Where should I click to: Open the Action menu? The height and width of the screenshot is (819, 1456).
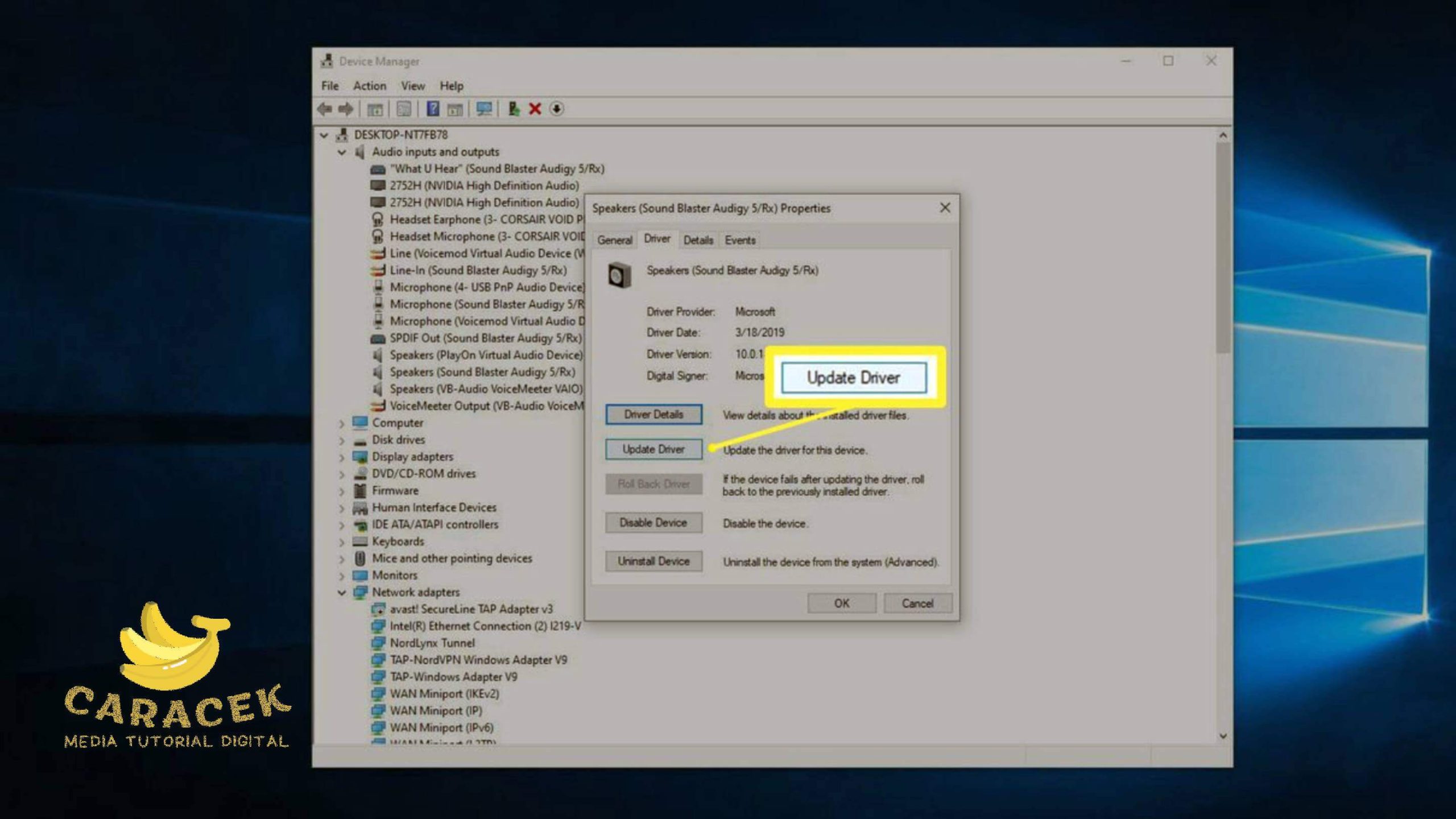pyautogui.click(x=369, y=86)
